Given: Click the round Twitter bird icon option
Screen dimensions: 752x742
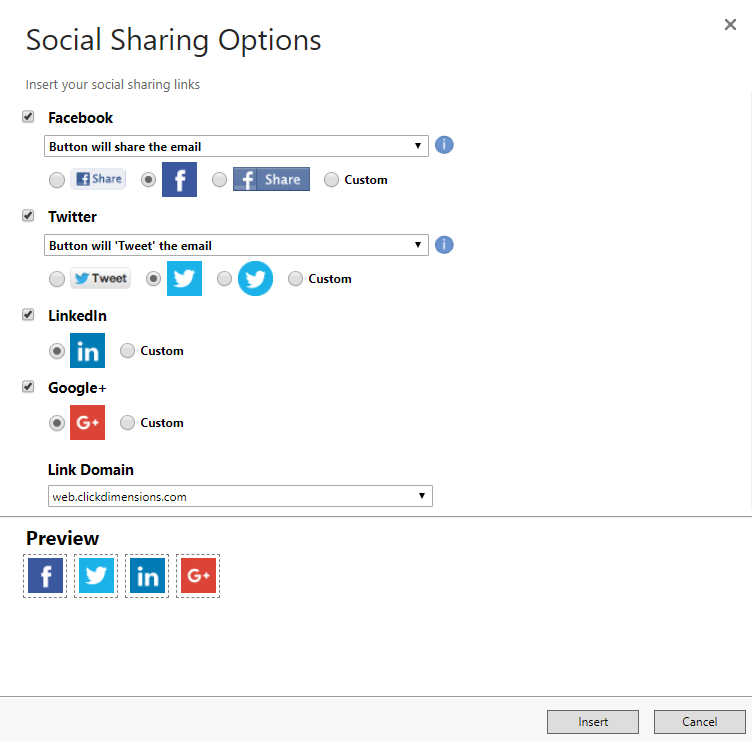Looking at the screenshot, I should 256,279.
